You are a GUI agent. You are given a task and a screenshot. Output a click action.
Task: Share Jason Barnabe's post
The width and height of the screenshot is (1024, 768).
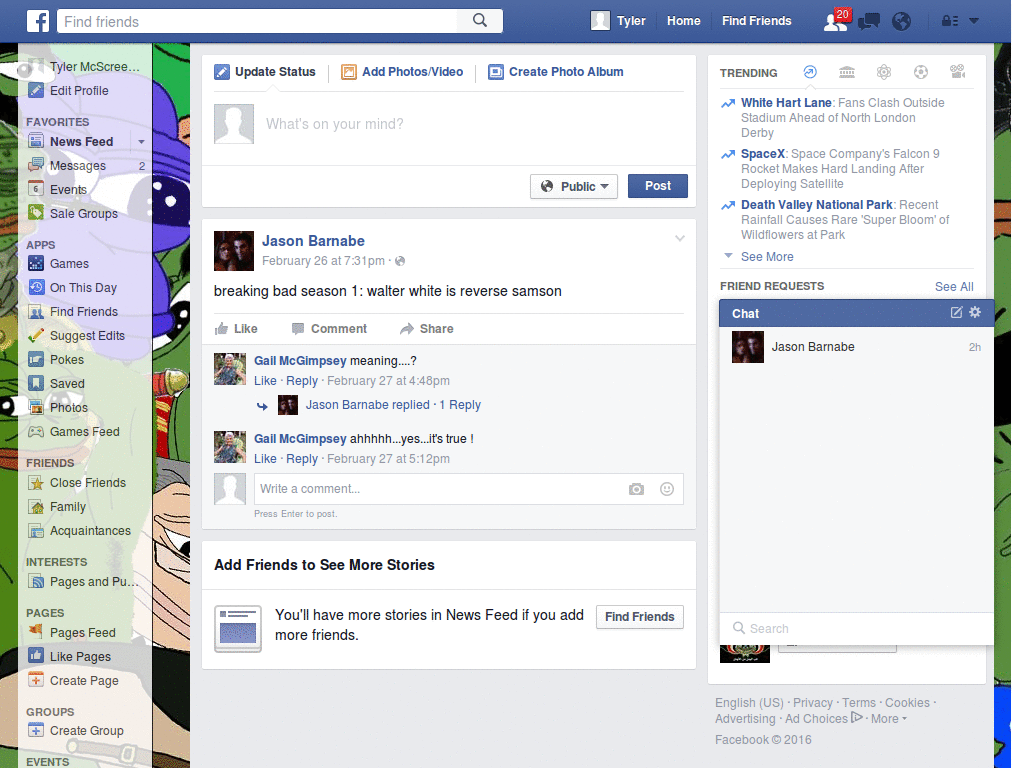pos(427,328)
